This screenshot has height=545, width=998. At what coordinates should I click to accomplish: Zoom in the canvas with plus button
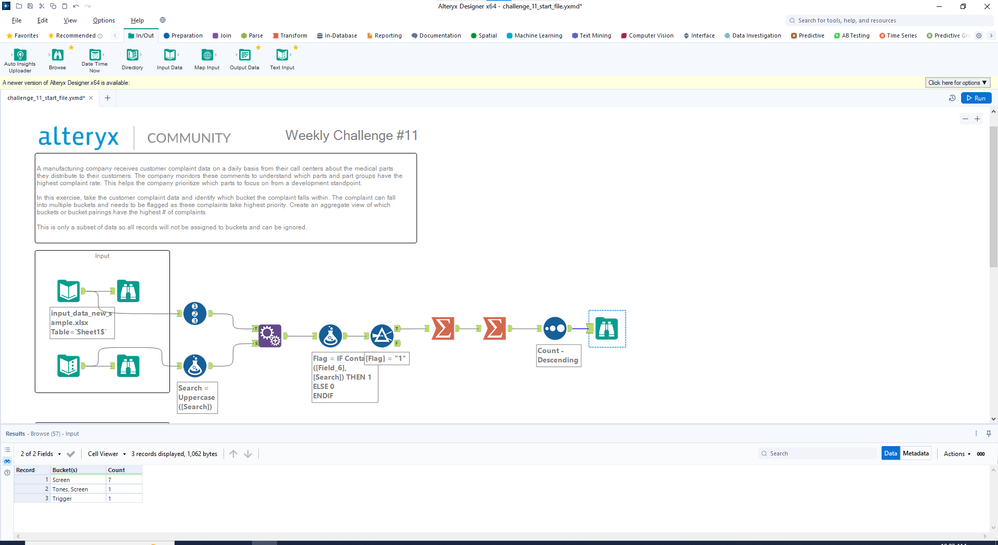tap(978, 119)
